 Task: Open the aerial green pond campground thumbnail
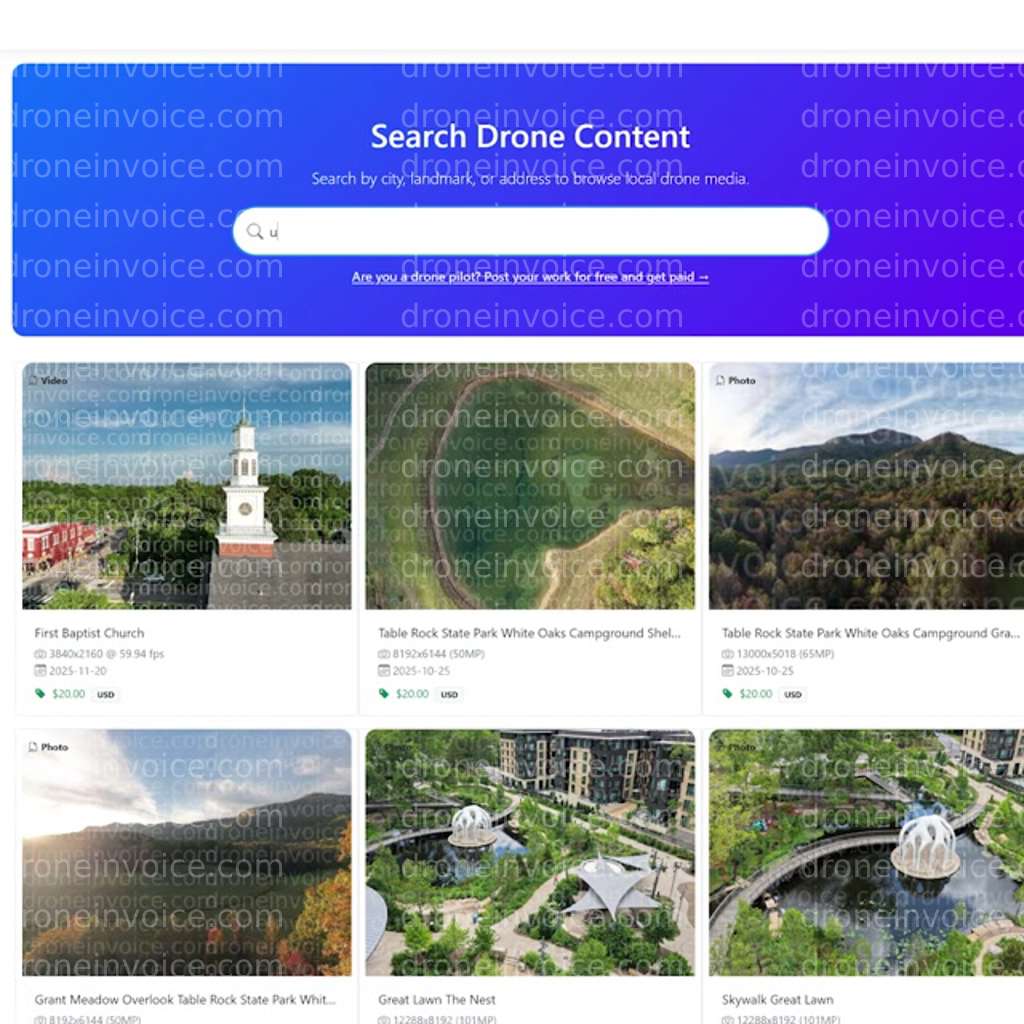click(x=530, y=486)
